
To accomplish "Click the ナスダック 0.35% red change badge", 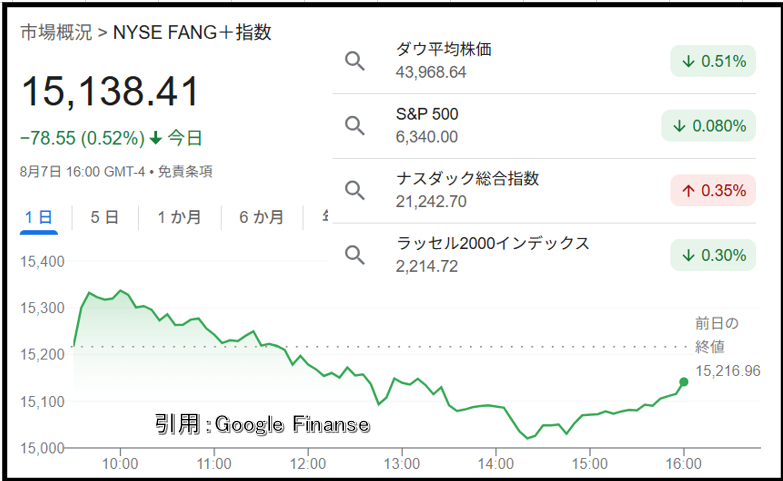I will click(x=713, y=190).
